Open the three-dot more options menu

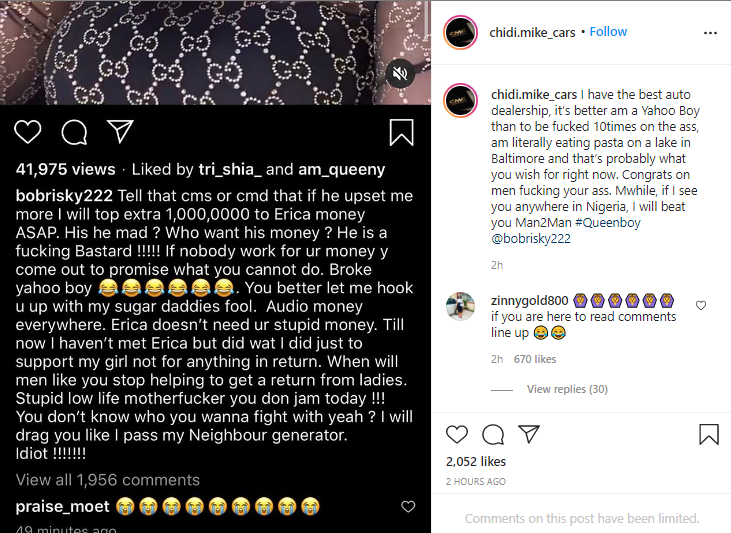(x=710, y=32)
